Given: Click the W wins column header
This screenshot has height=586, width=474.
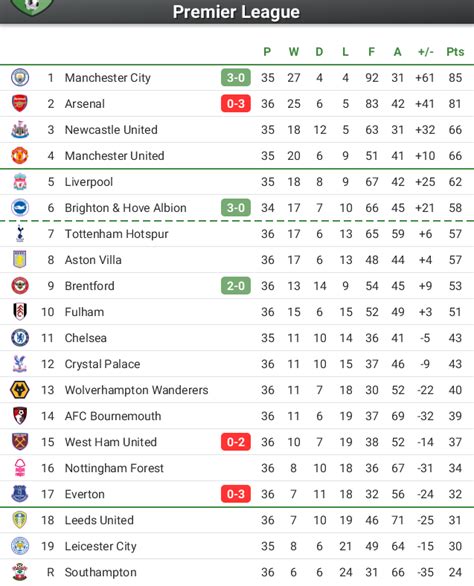Looking at the screenshot, I should 293,52.
